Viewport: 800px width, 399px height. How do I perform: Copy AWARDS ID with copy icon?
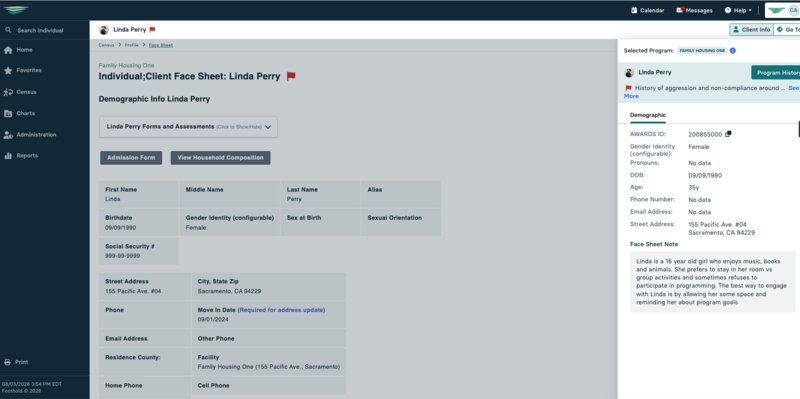[x=728, y=134]
